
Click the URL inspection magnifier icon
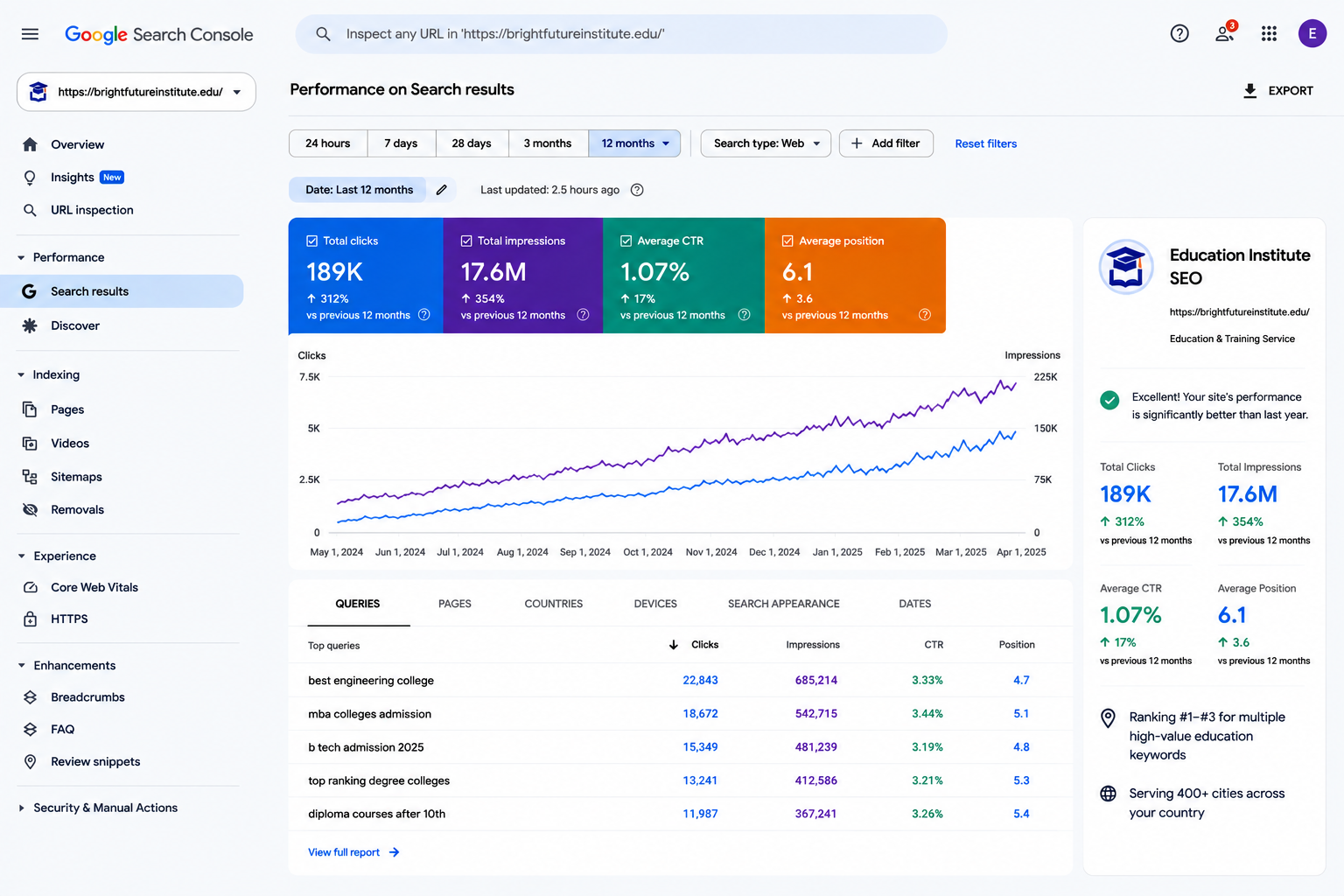[30, 210]
